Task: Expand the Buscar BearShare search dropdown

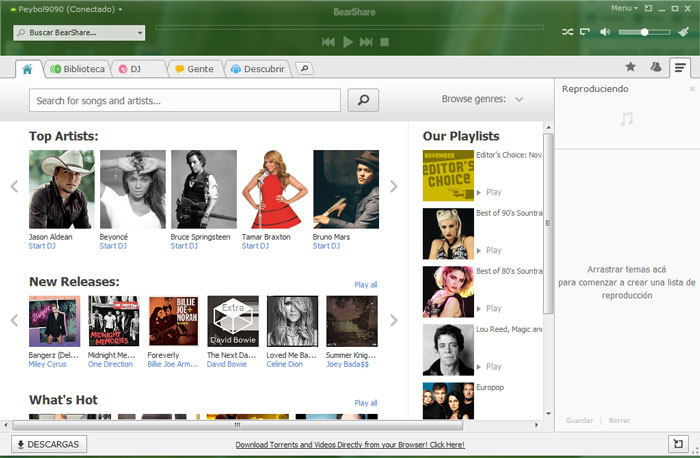Action: pos(140,33)
